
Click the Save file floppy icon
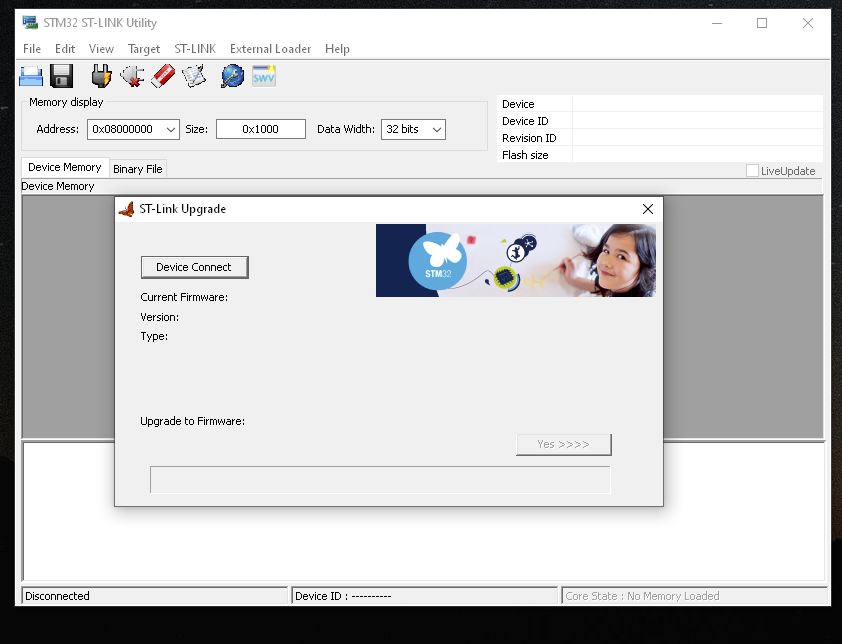point(62,76)
